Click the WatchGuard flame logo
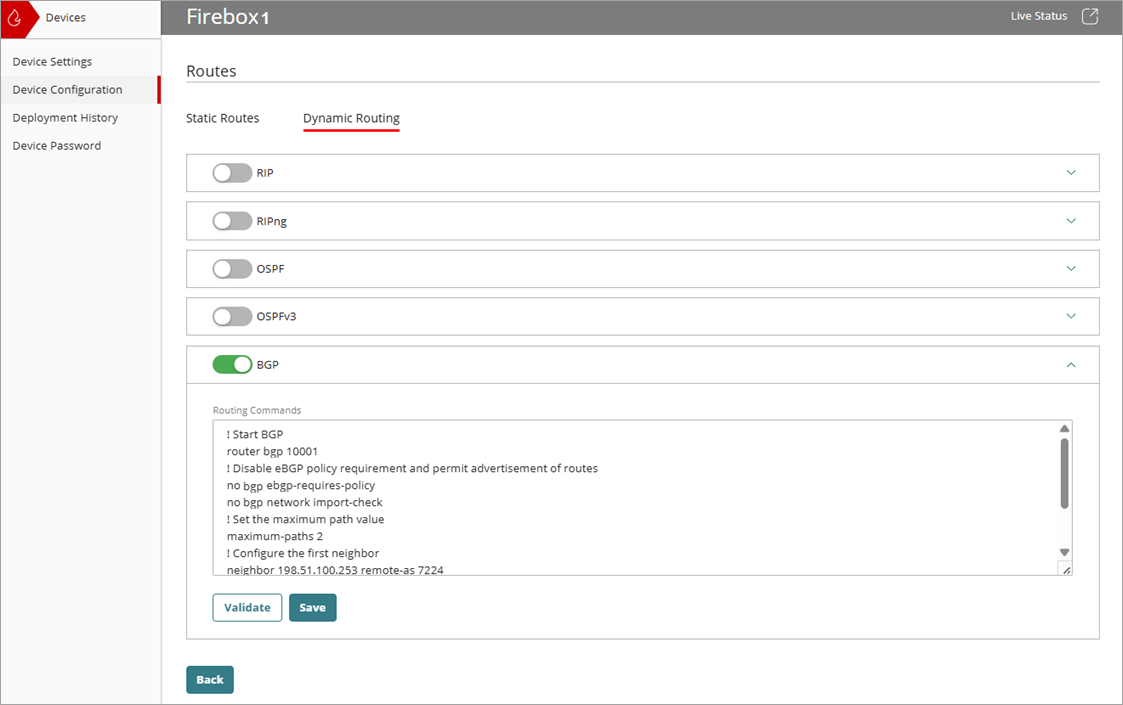This screenshot has height=705, width=1123. (14, 17)
